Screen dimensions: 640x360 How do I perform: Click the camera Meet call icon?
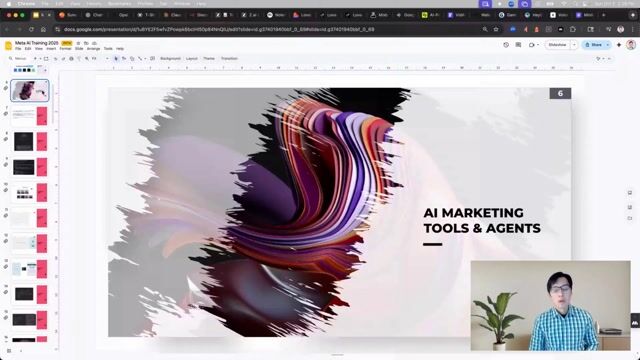[x=532, y=45]
